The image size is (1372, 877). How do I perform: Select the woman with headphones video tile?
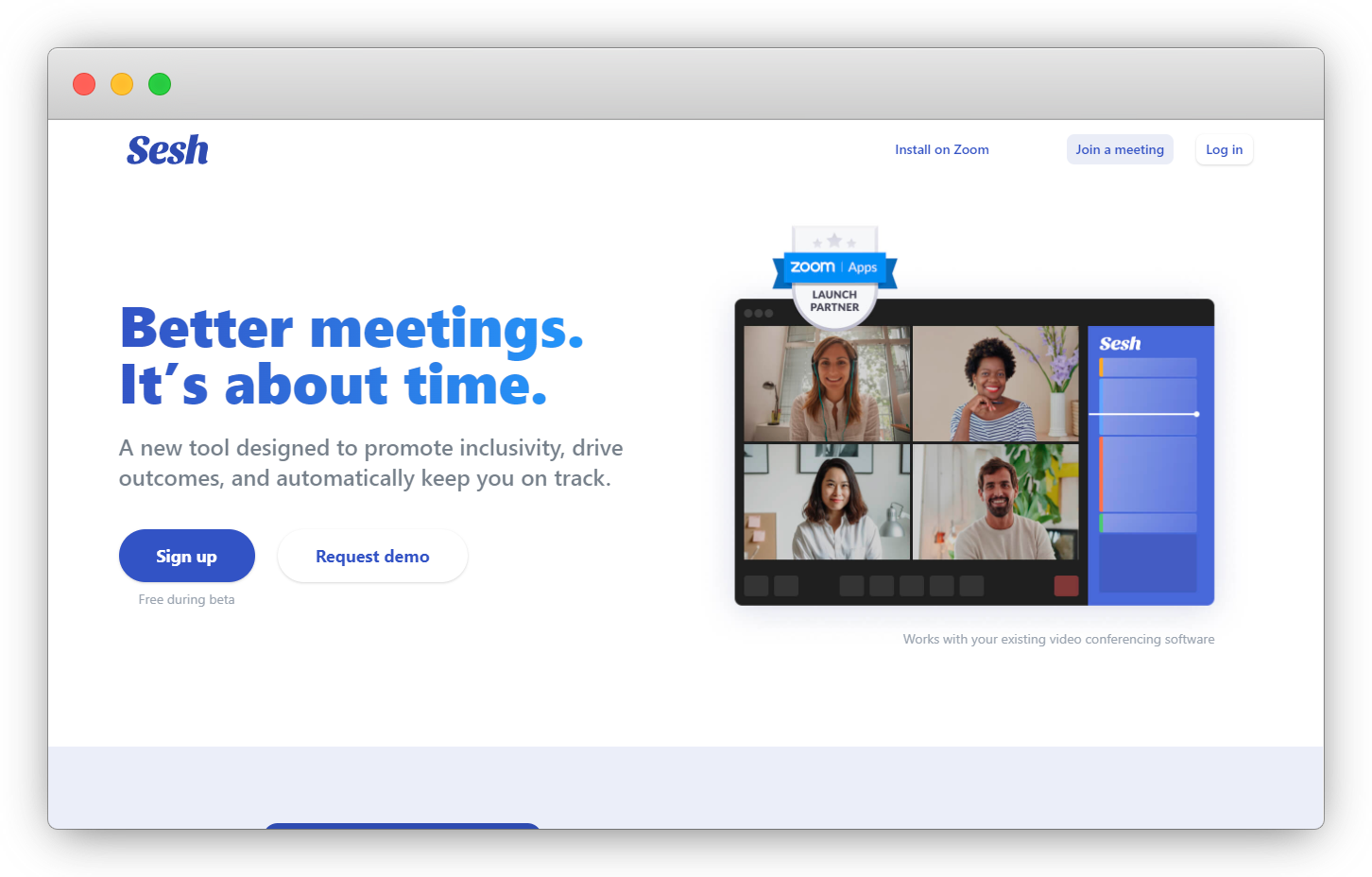[x=827, y=384]
